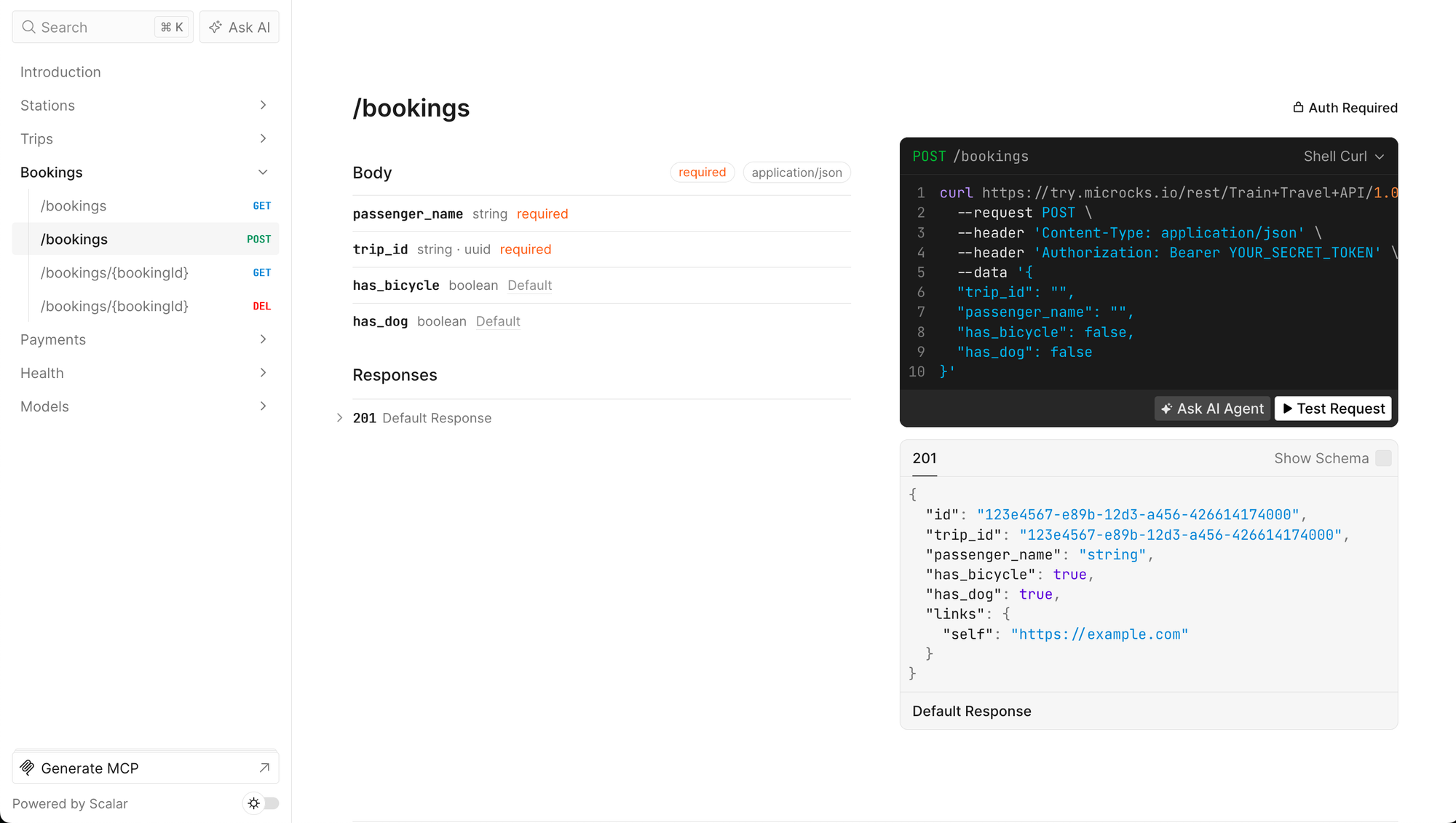Click the Default link next to has_dog
The width and height of the screenshot is (1456, 823).
[x=498, y=321]
